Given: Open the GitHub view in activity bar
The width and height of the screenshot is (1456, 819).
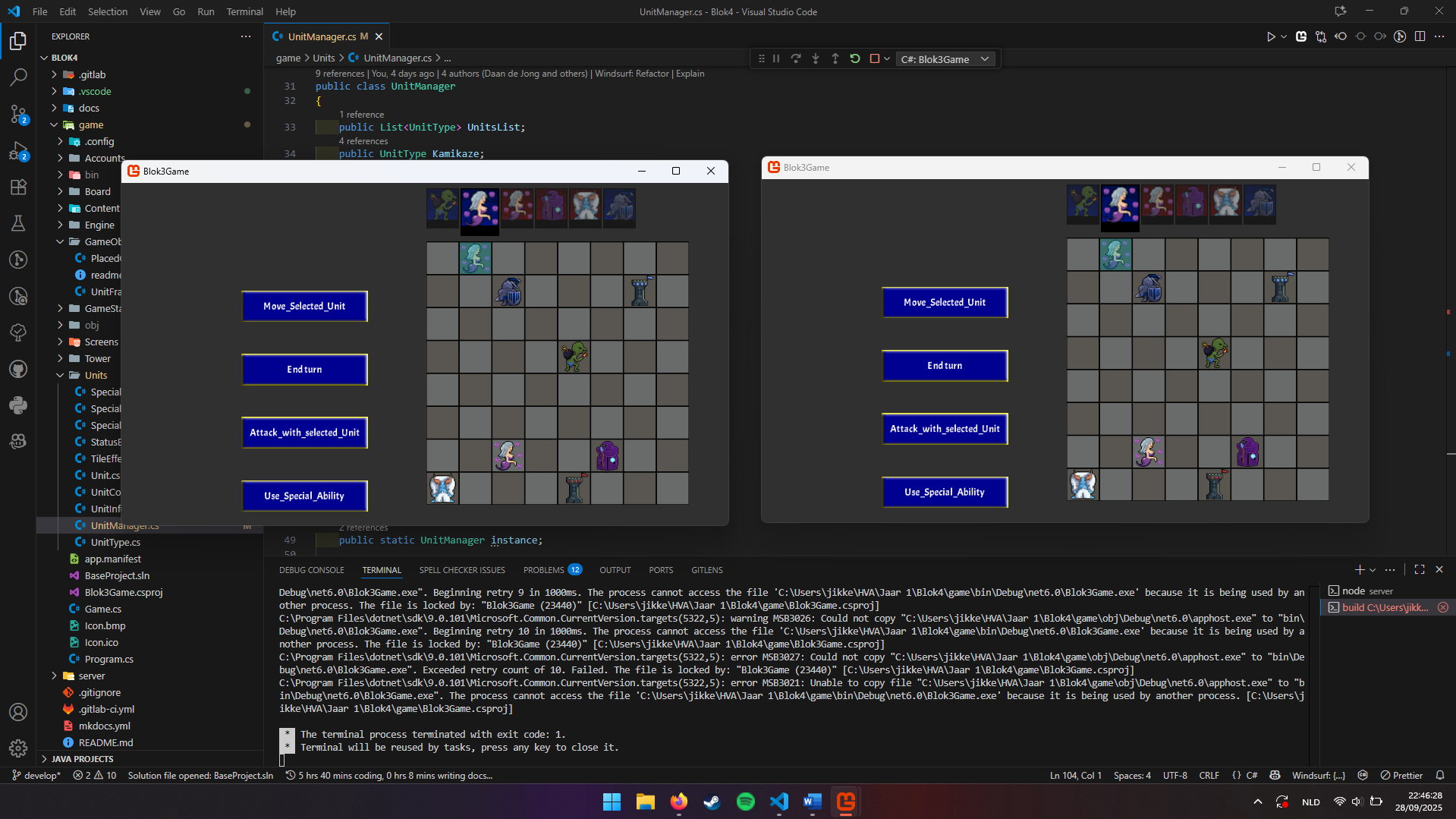Looking at the screenshot, I should pos(18,369).
